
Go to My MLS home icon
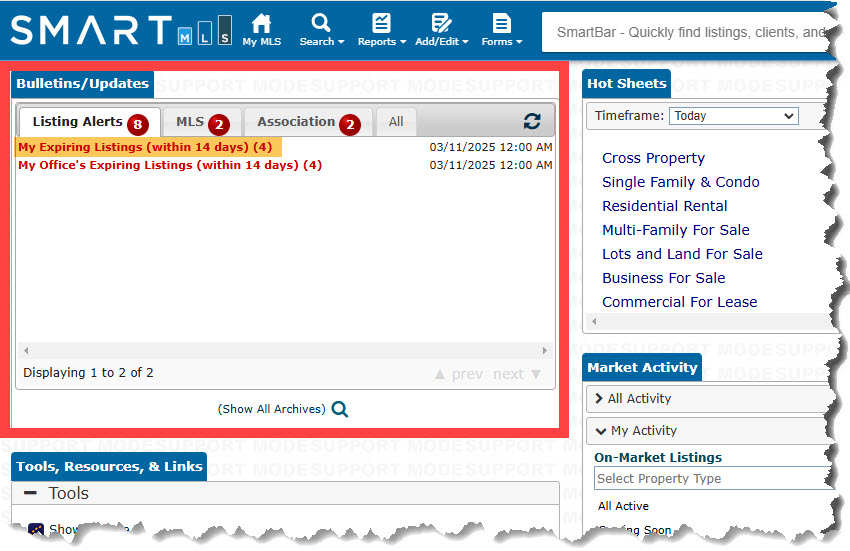pos(261,30)
